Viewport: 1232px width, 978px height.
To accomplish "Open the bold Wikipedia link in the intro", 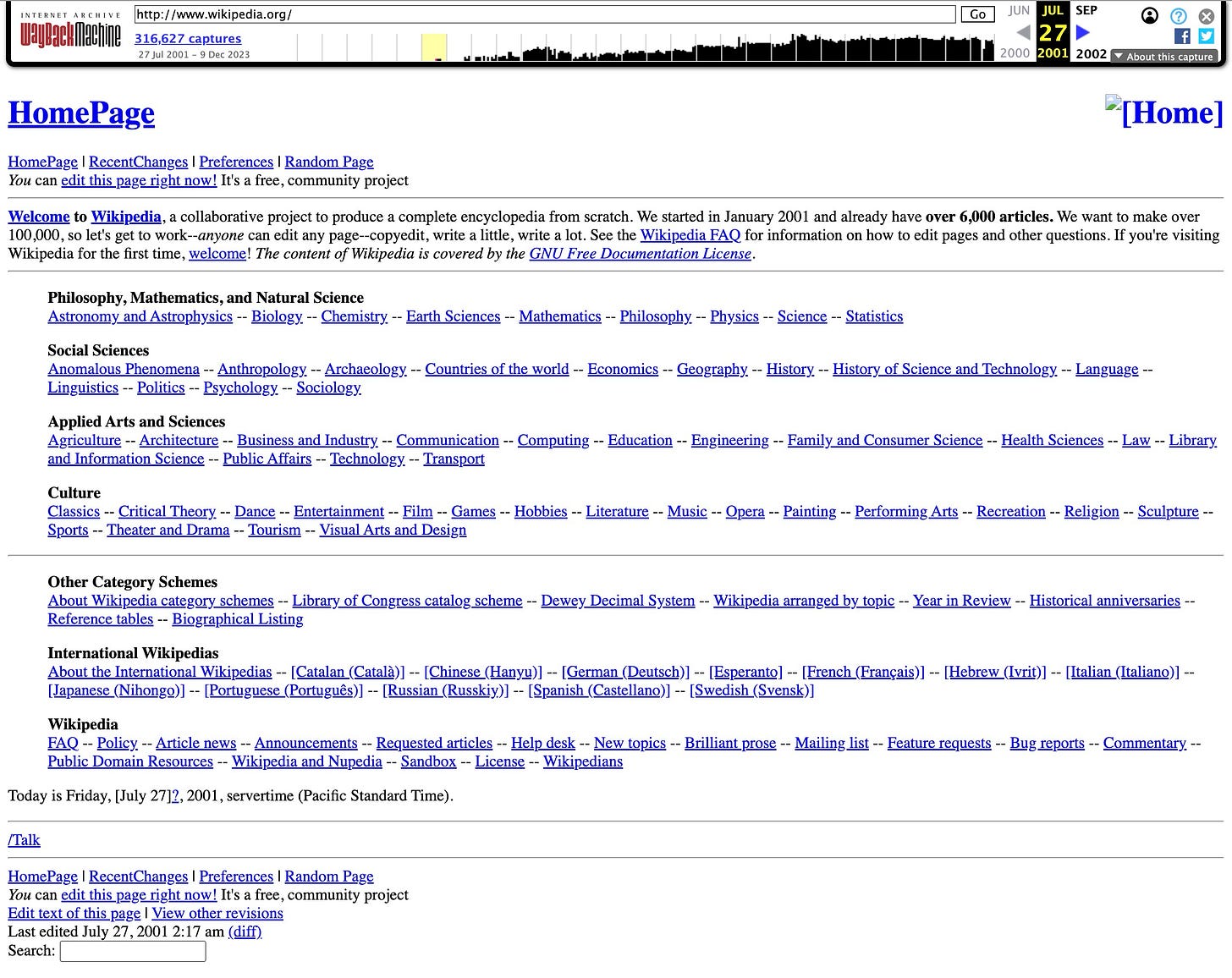I will (x=126, y=217).
